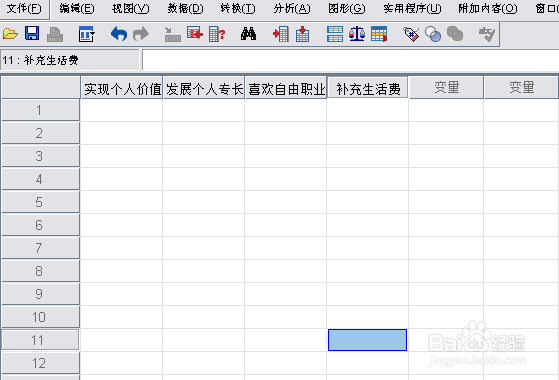Screen dimensions: 559x380
Task: Click the '11 : 补充生活费' cell reference box
Action: (x=70, y=60)
